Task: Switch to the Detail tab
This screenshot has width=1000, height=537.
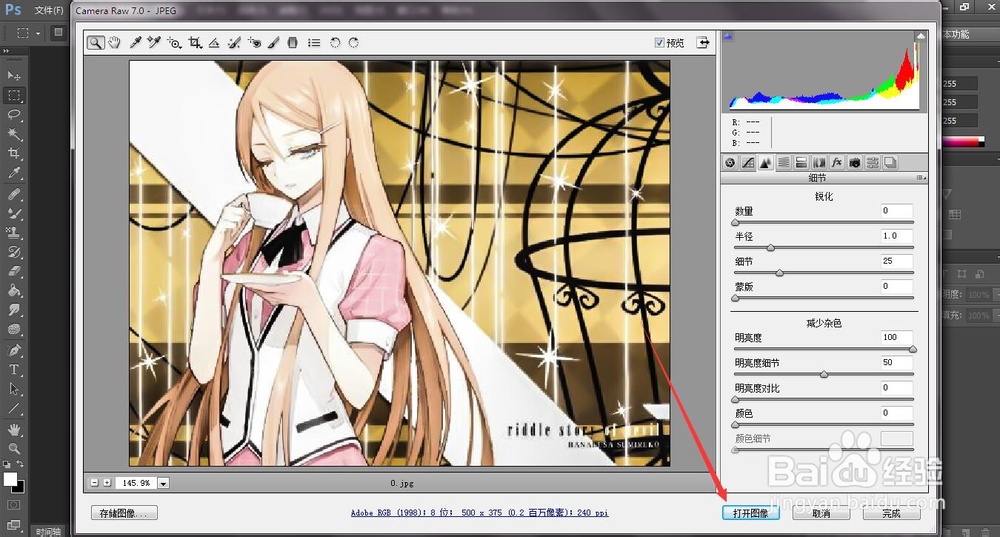Action: point(765,163)
